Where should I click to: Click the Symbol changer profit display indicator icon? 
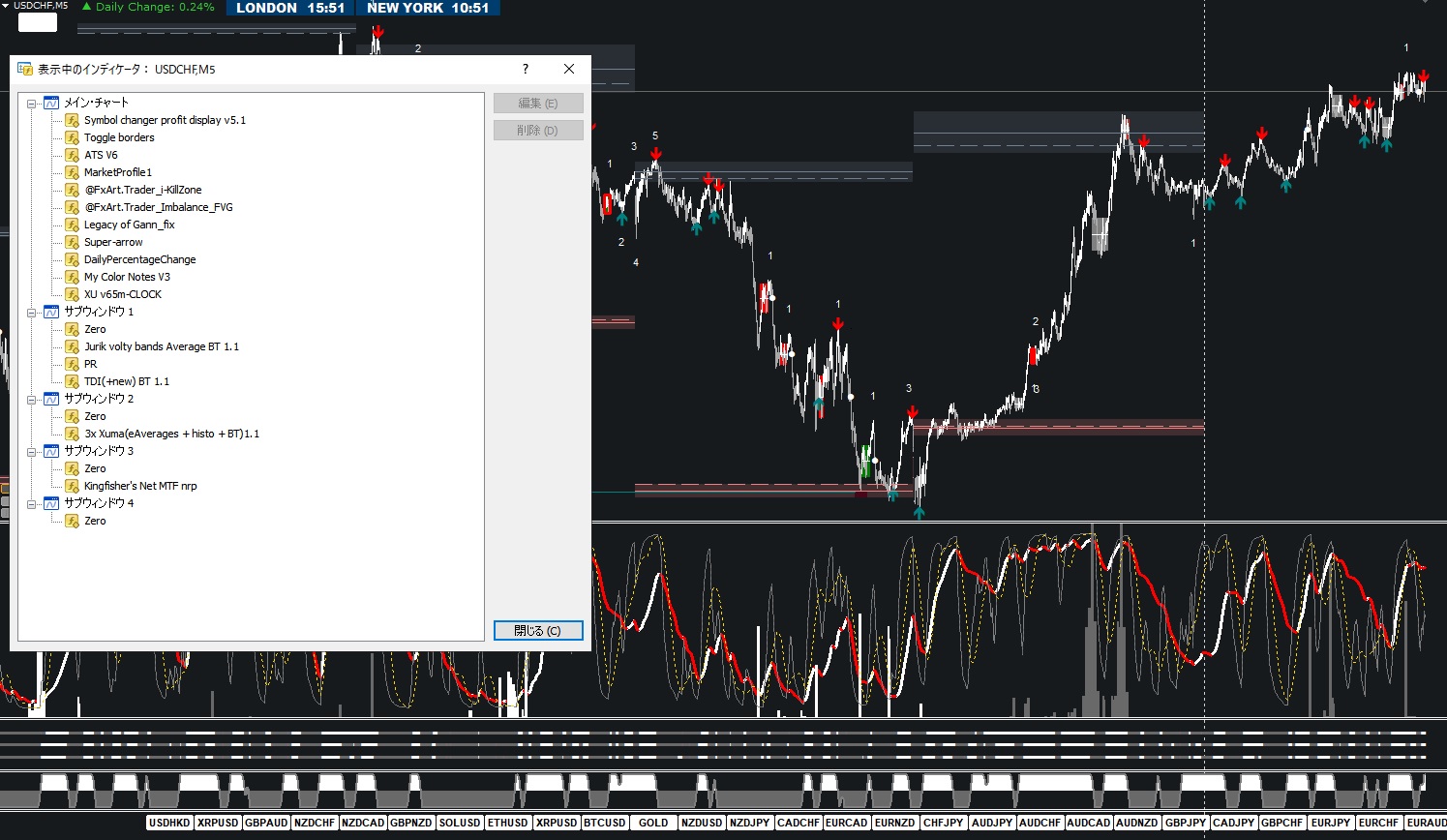(72, 120)
